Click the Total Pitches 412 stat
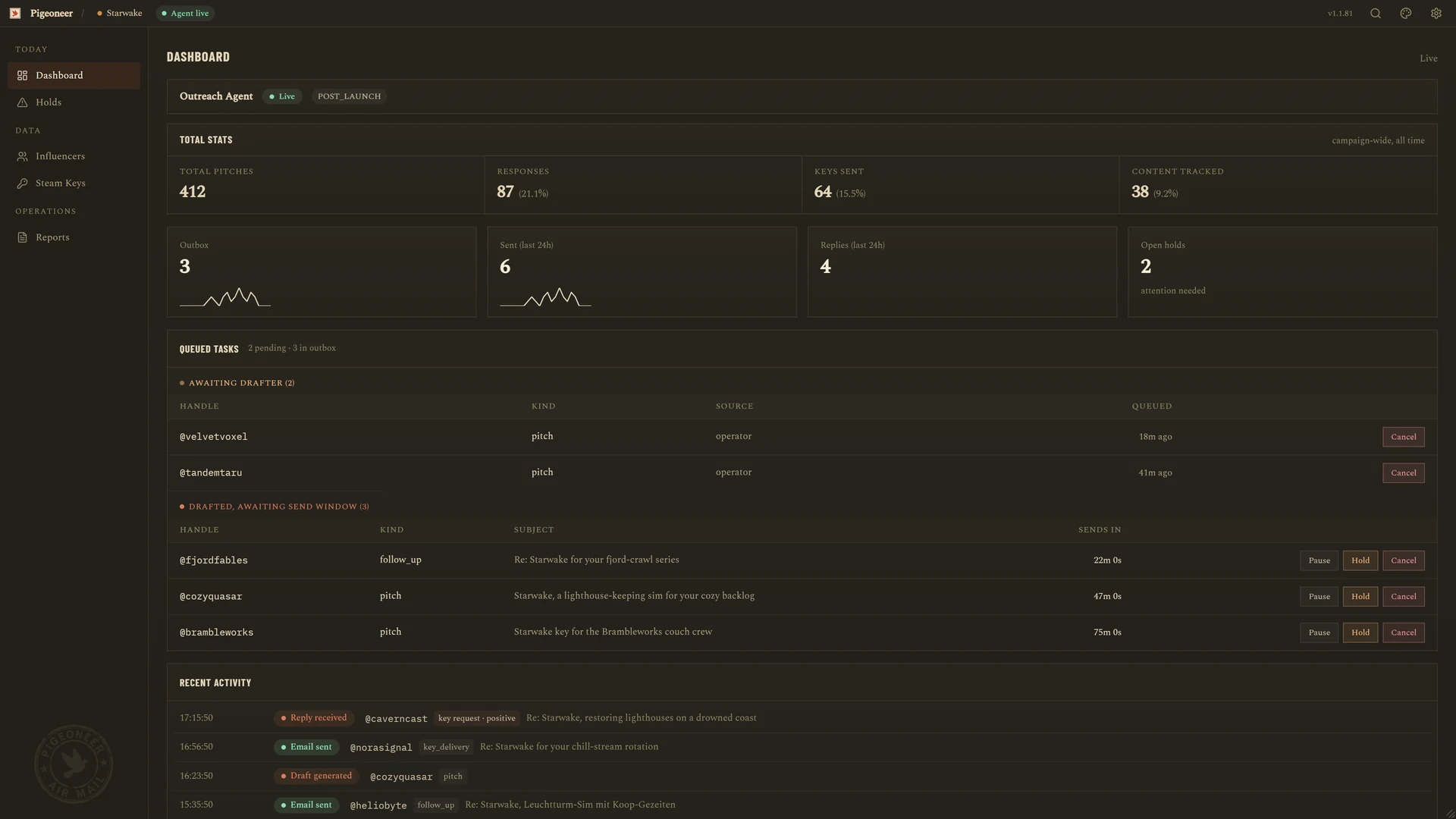 [325, 185]
